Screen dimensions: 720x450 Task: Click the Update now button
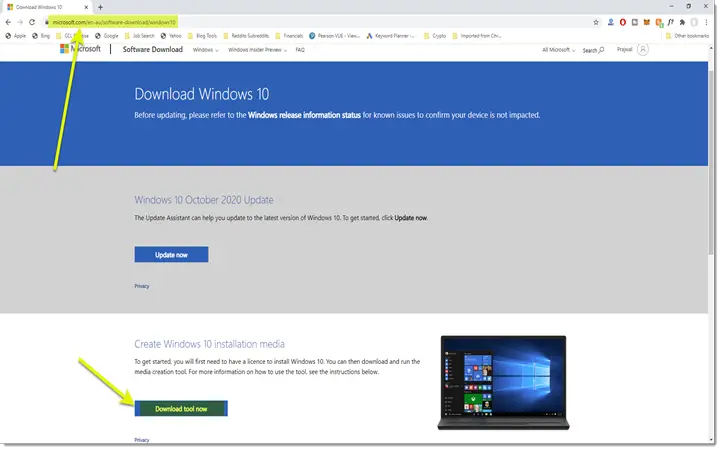pyautogui.click(x=171, y=255)
